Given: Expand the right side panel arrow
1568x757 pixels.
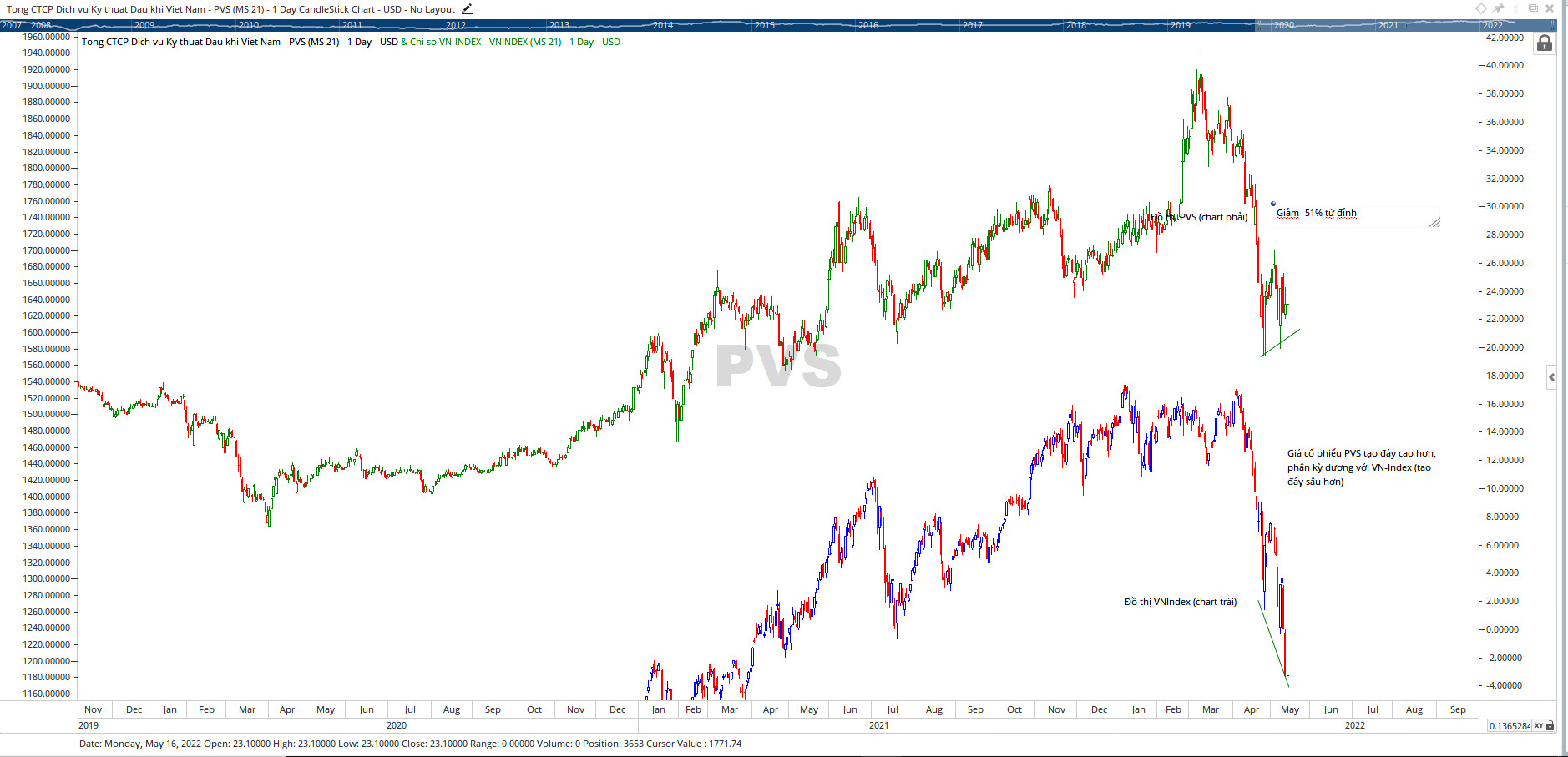Looking at the screenshot, I should (x=1551, y=377).
